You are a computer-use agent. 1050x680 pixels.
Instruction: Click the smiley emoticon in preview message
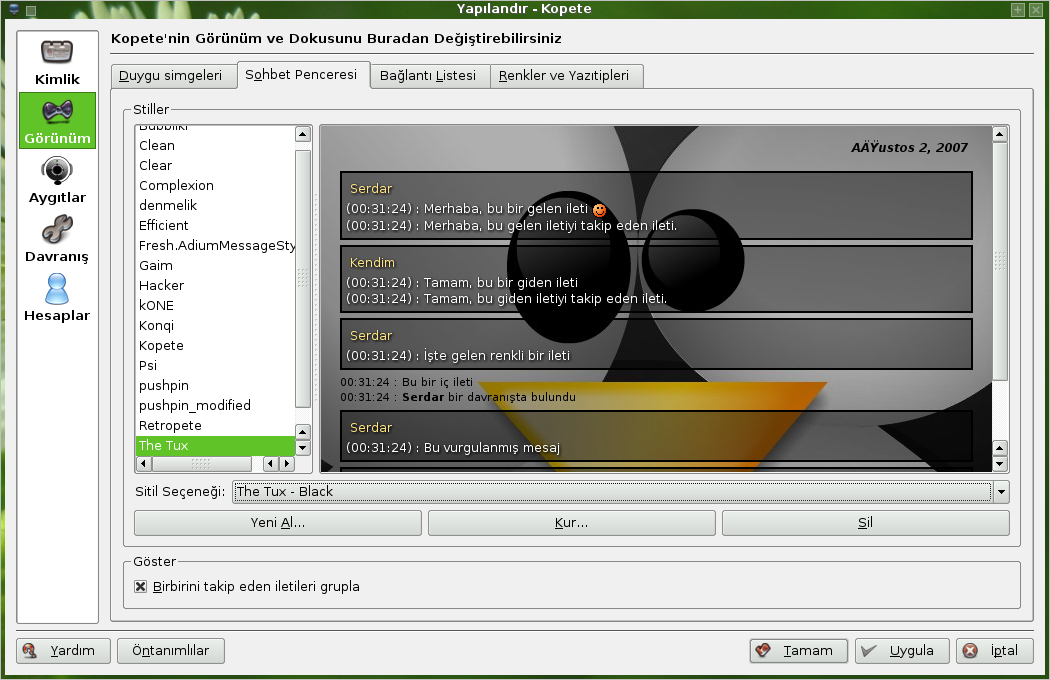[x=599, y=210]
